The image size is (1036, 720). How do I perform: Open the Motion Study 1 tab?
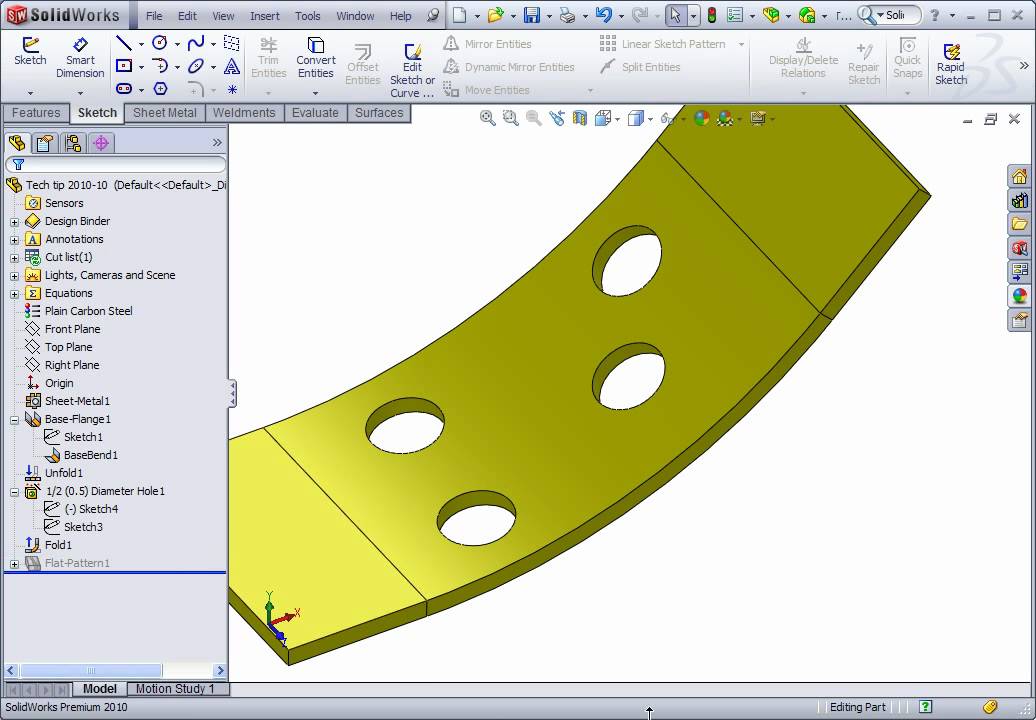click(x=175, y=689)
